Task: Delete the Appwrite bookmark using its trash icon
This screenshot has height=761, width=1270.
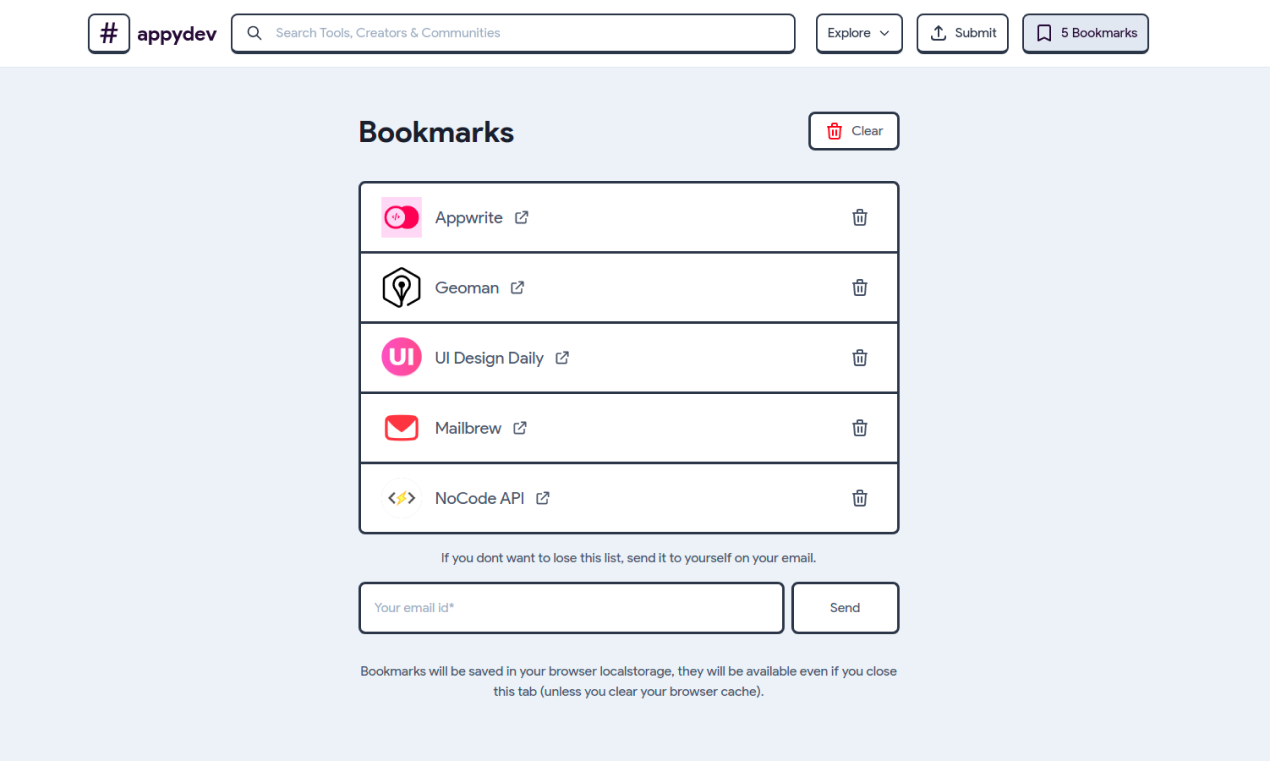Action: (x=859, y=217)
